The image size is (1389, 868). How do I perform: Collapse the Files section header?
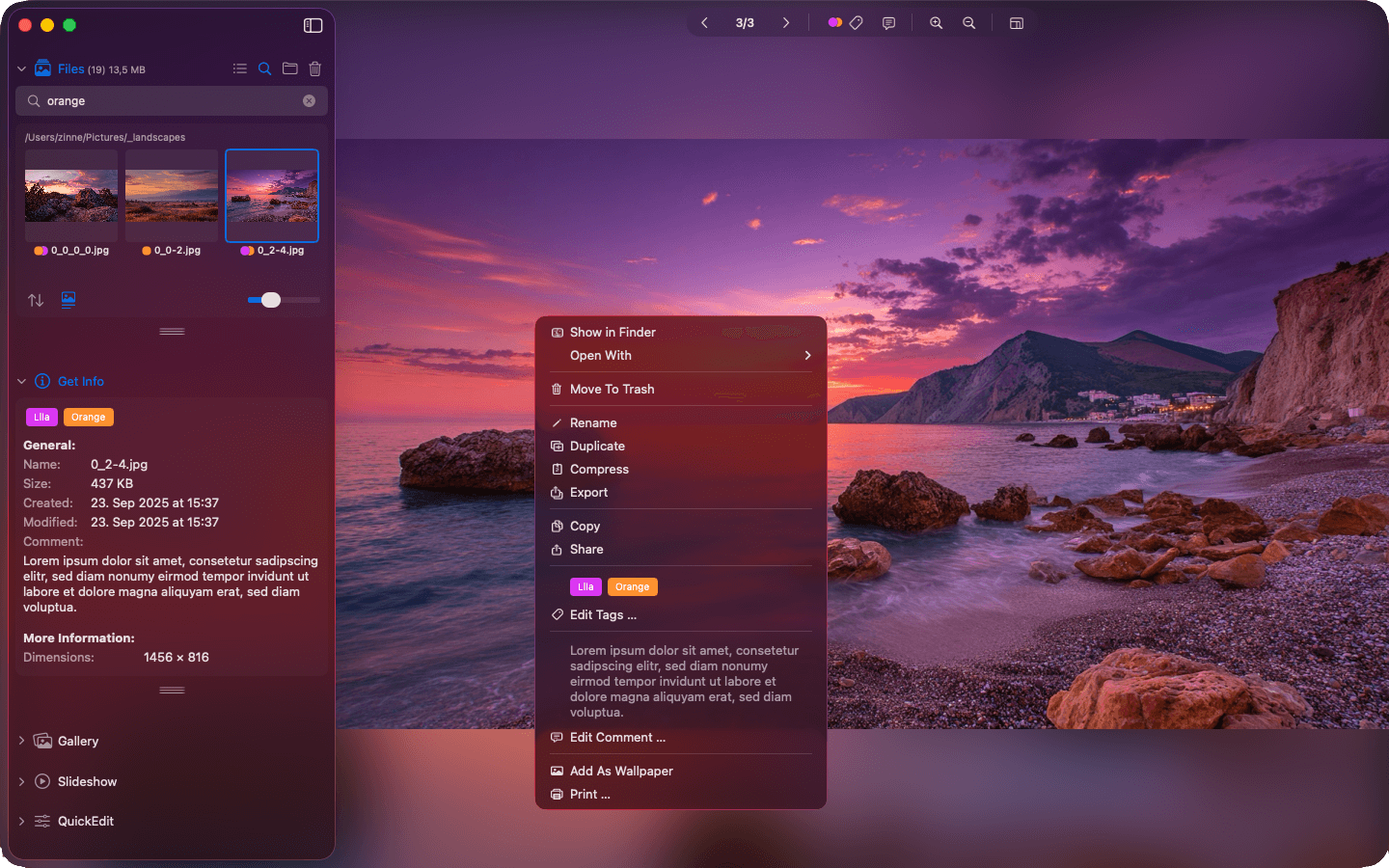pyautogui.click(x=20, y=68)
